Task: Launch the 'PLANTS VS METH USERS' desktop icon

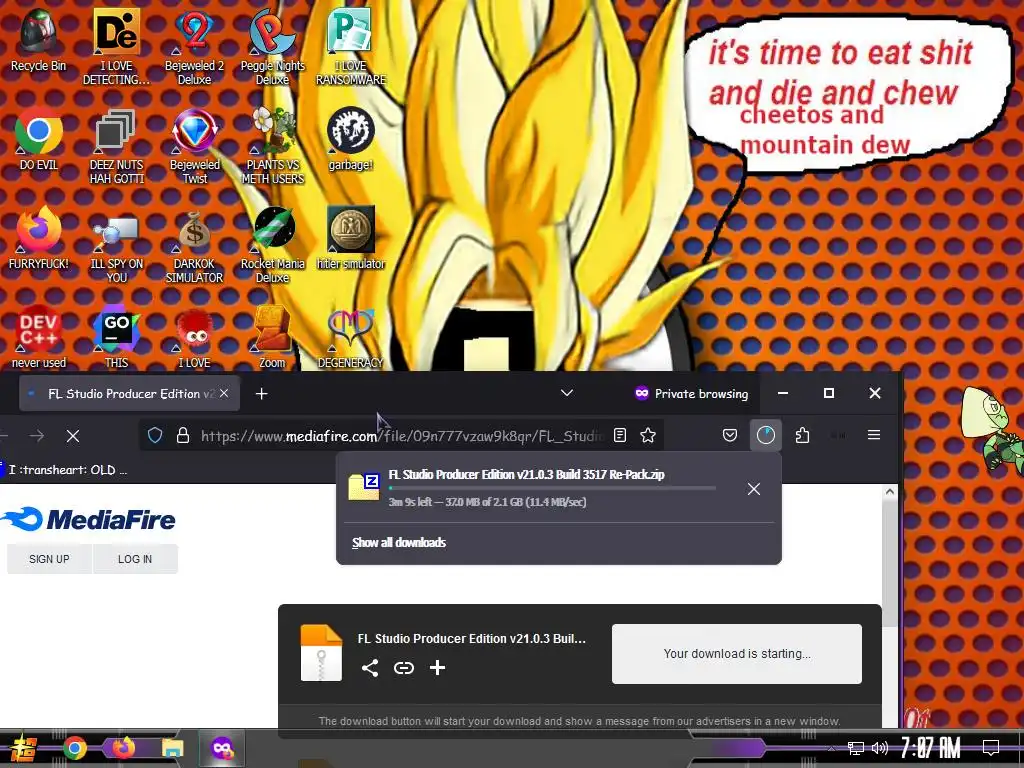Action: [273, 146]
